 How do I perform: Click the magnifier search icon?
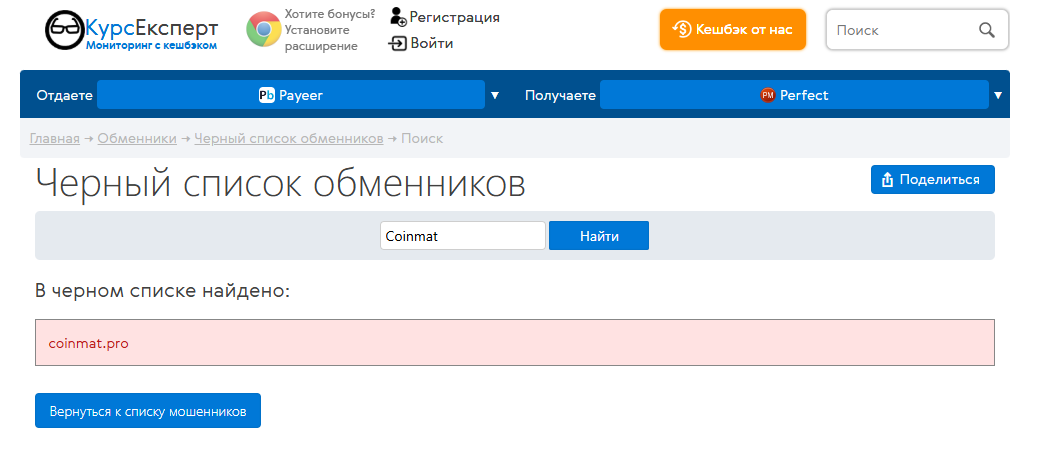tap(986, 29)
